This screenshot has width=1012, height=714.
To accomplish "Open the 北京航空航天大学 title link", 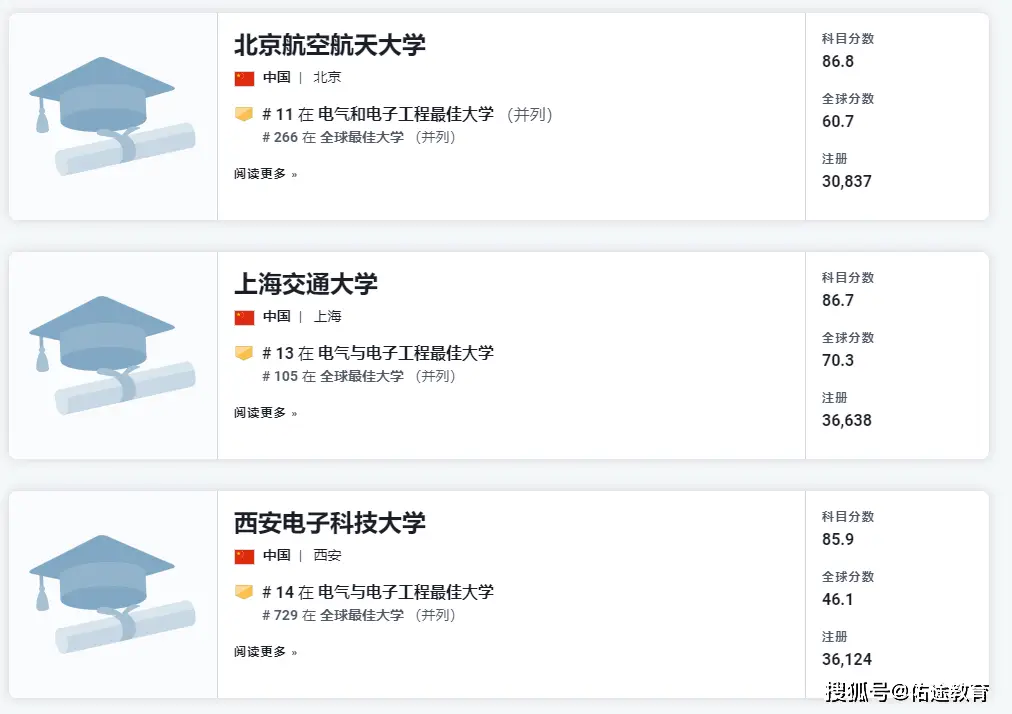I will [x=330, y=45].
